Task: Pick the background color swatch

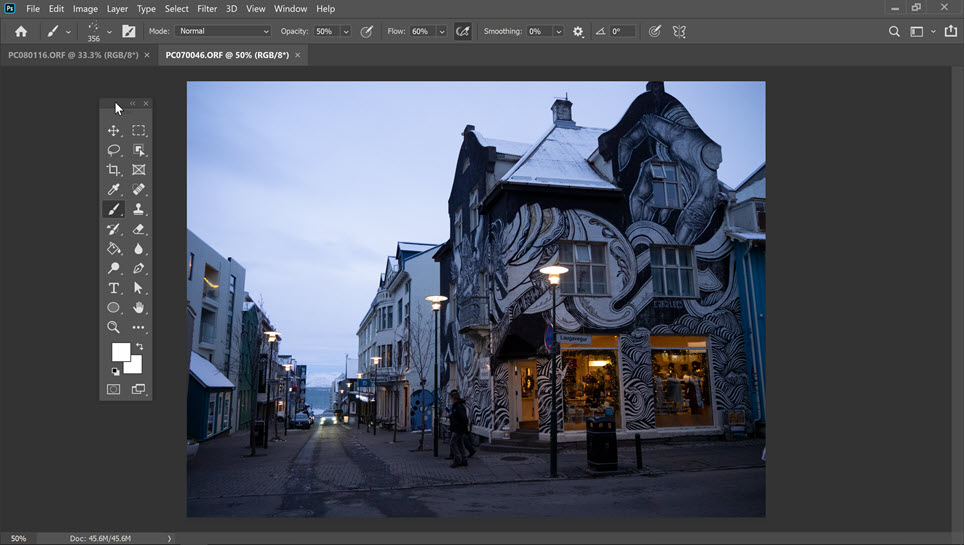Action: 135,367
